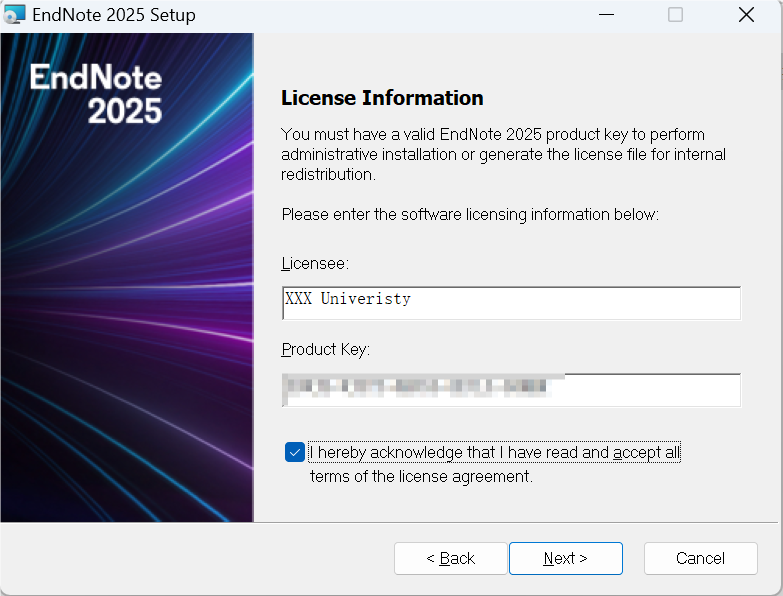Click the 'You must have a valid' paragraph
Screen dimensions: 783x596
pyautogui.click(x=503, y=154)
